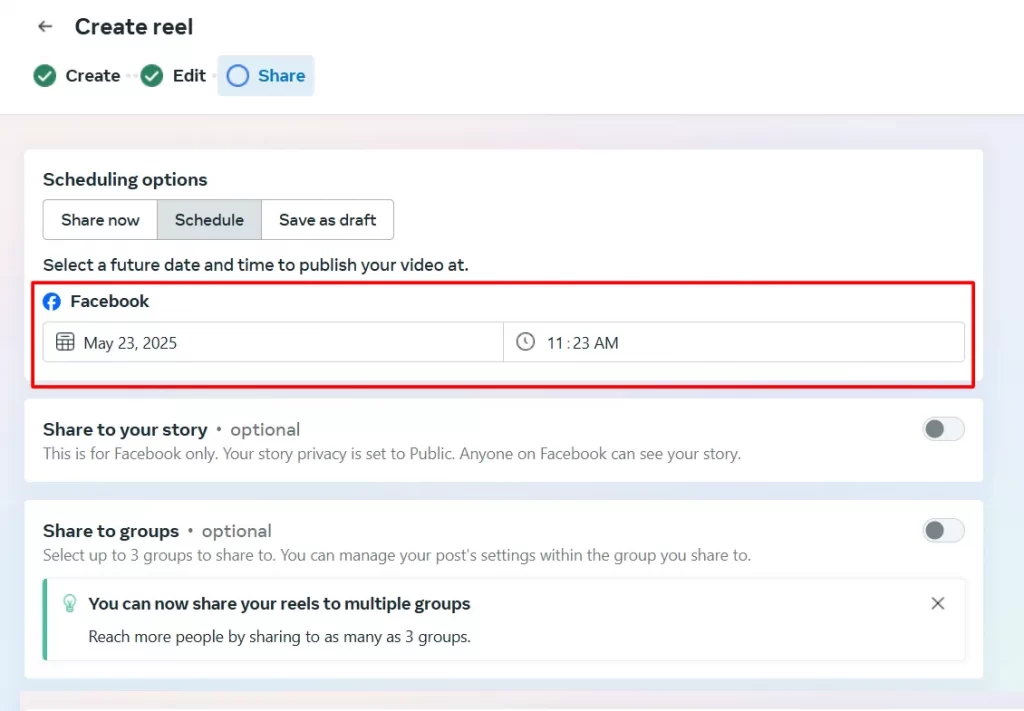1024x711 pixels.
Task: Click the calendar icon in the date field
Action: [65, 341]
